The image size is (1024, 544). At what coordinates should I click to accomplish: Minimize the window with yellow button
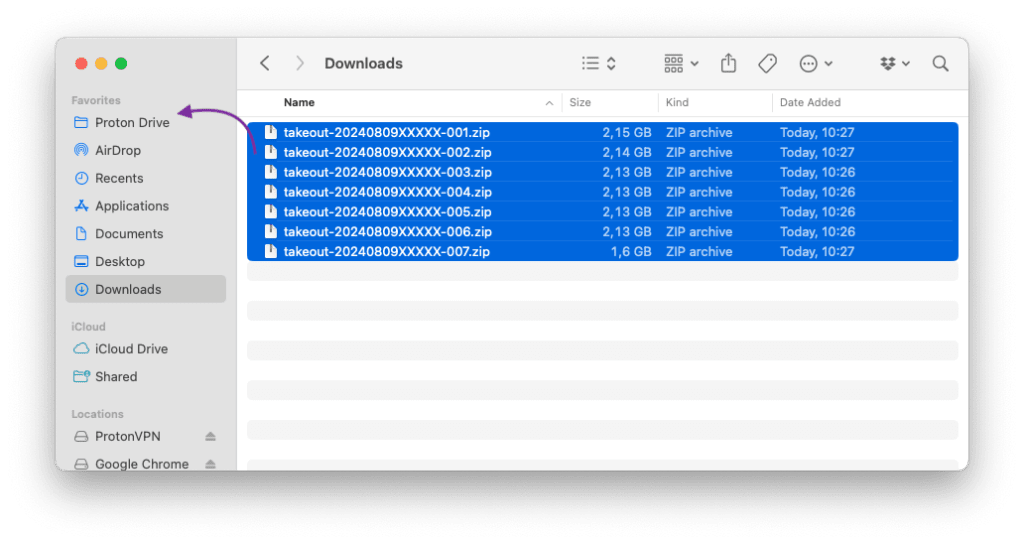coord(101,63)
